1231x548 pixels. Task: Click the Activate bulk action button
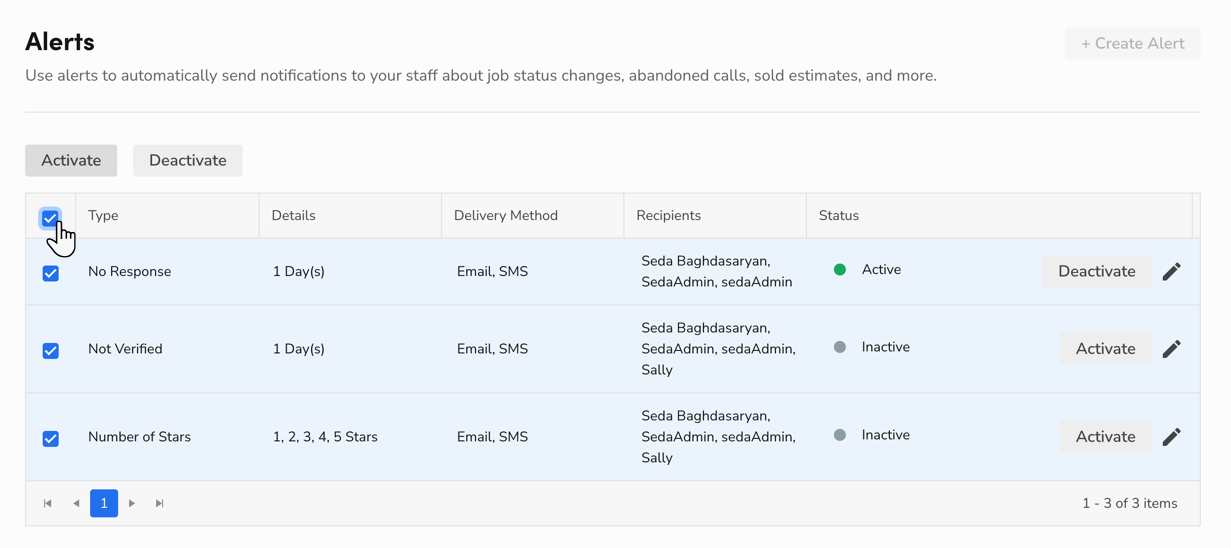pyautogui.click(x=71, y=160)
